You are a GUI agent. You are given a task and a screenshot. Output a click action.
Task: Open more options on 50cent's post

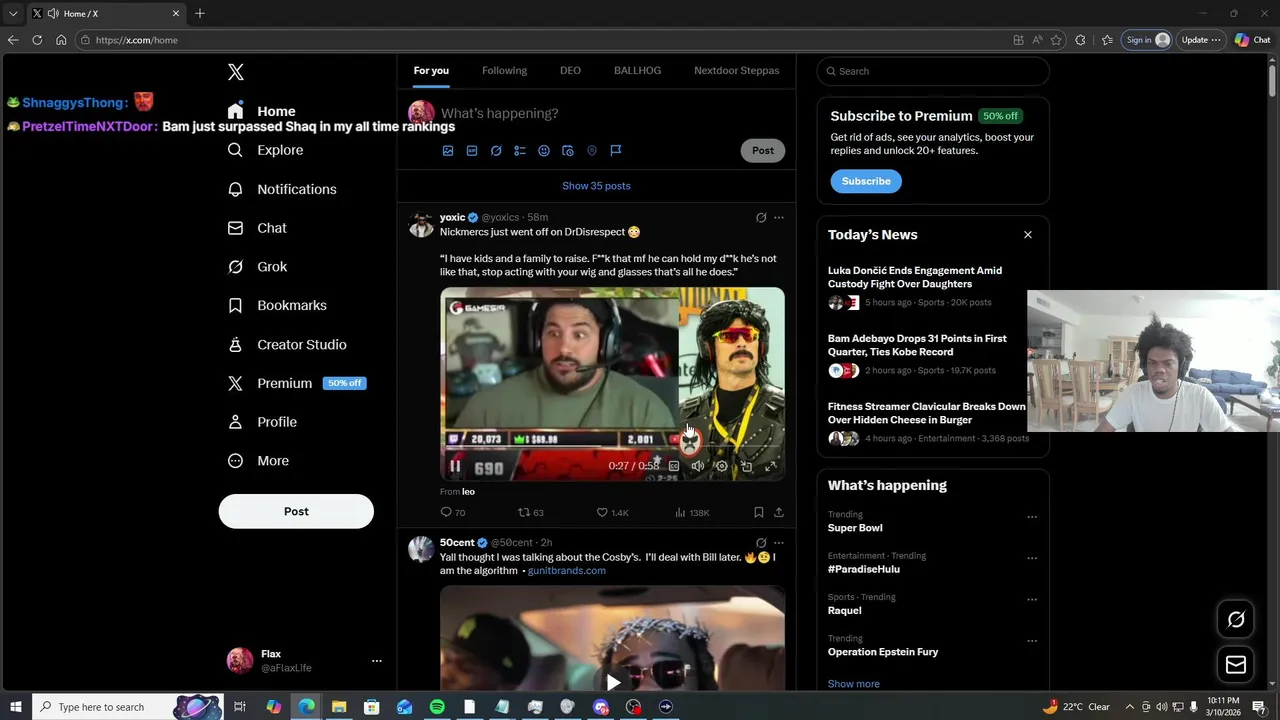(x=779, y=543)
